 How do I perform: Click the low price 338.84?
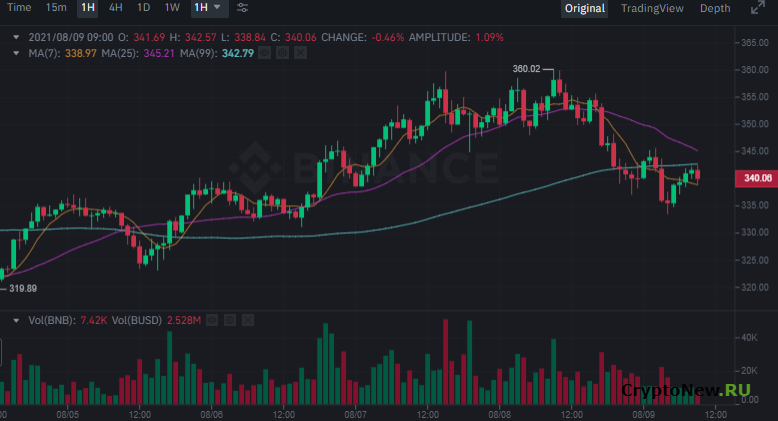click(250, 37)
